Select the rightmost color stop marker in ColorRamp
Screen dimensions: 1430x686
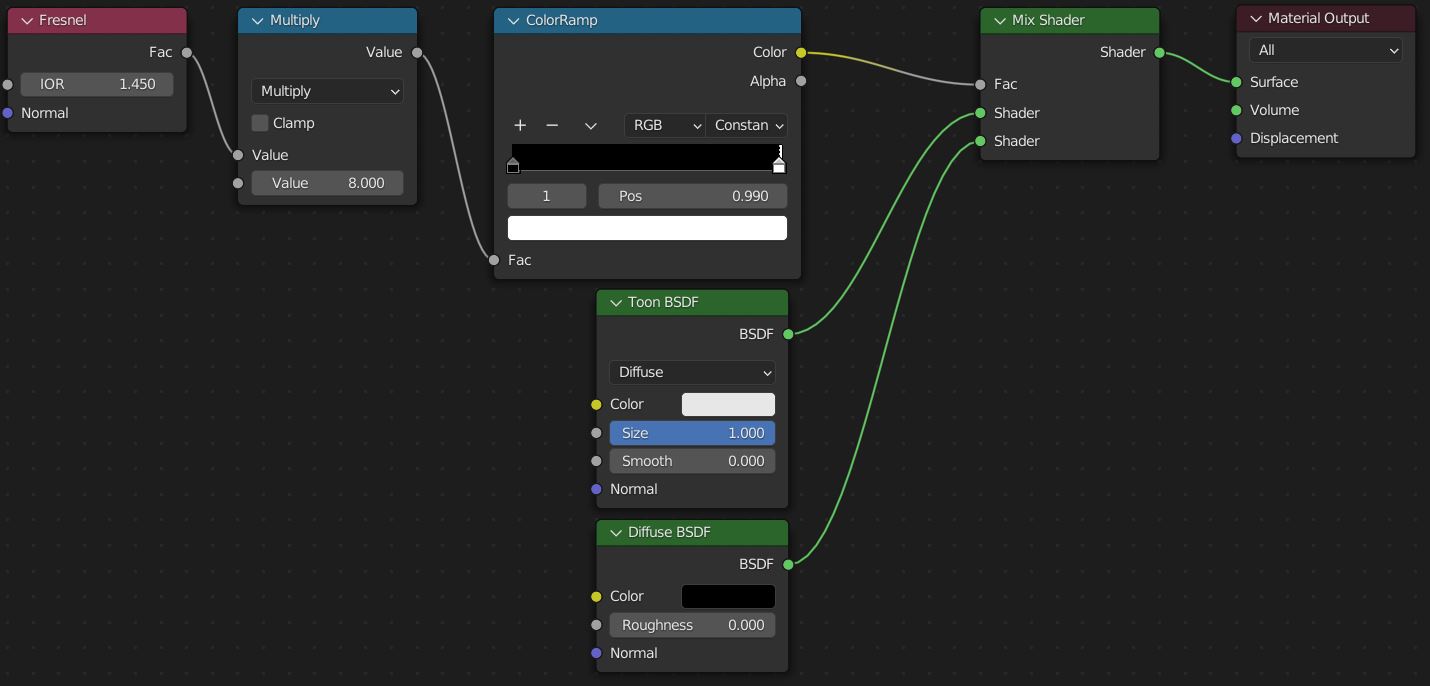point(779,165)
